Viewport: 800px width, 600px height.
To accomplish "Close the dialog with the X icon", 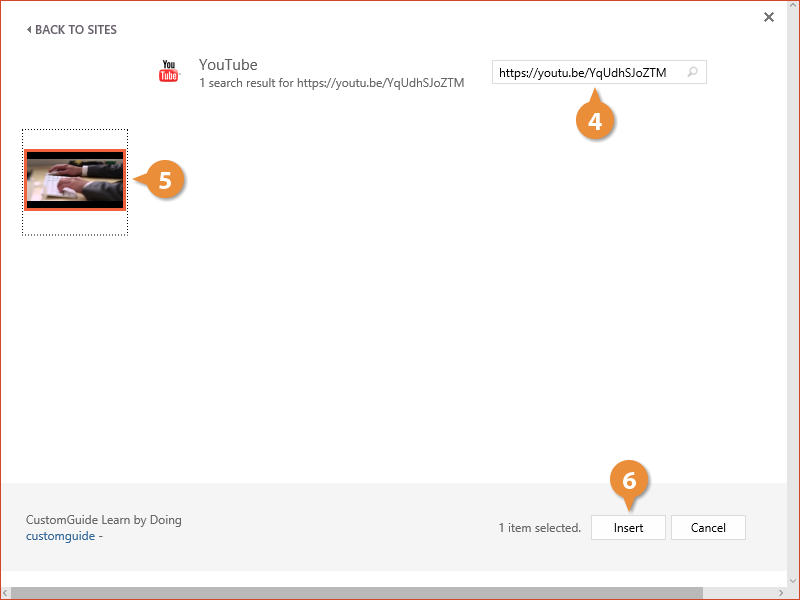I will pos(769,17).
